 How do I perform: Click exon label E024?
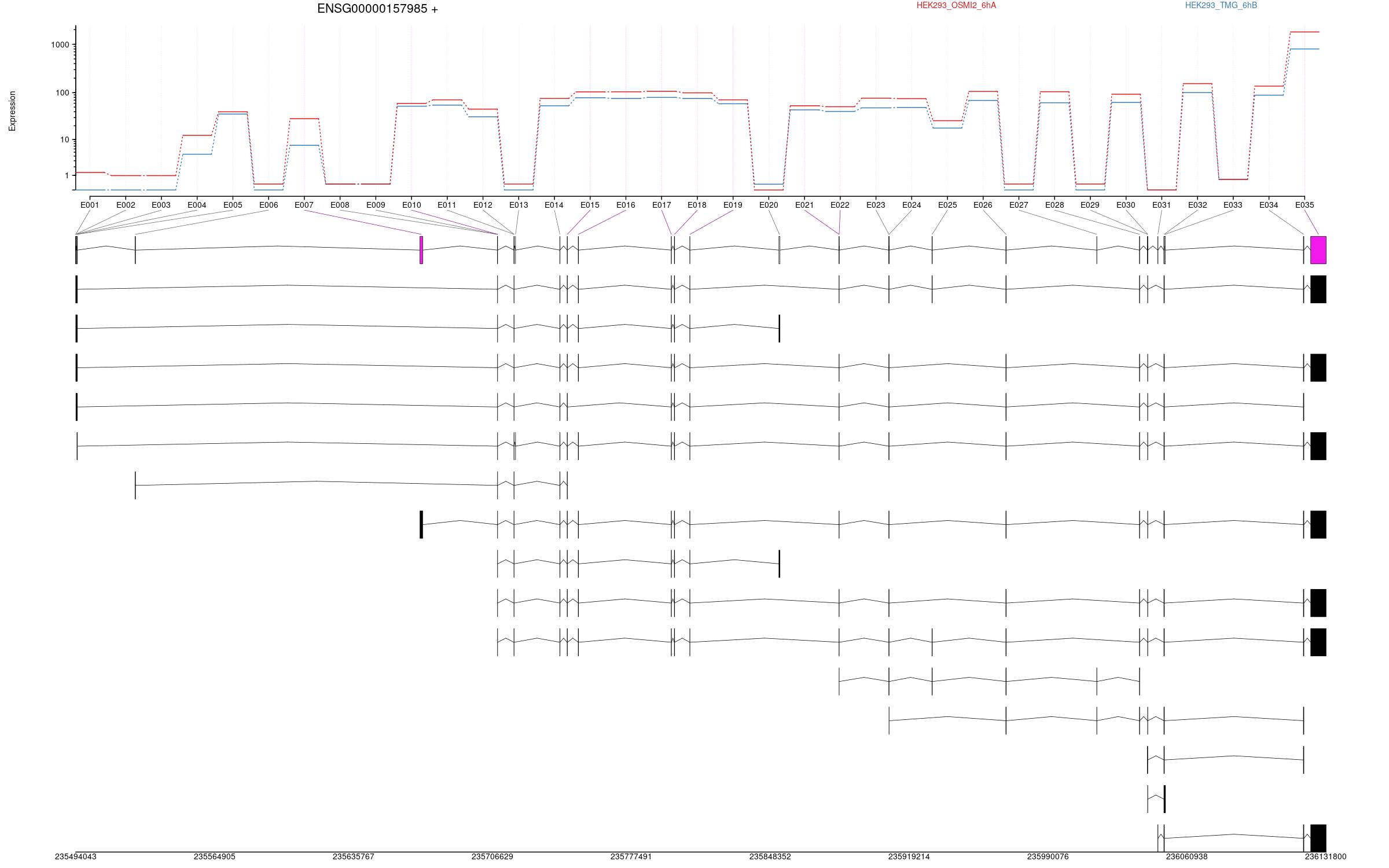(x=912, y=205)
